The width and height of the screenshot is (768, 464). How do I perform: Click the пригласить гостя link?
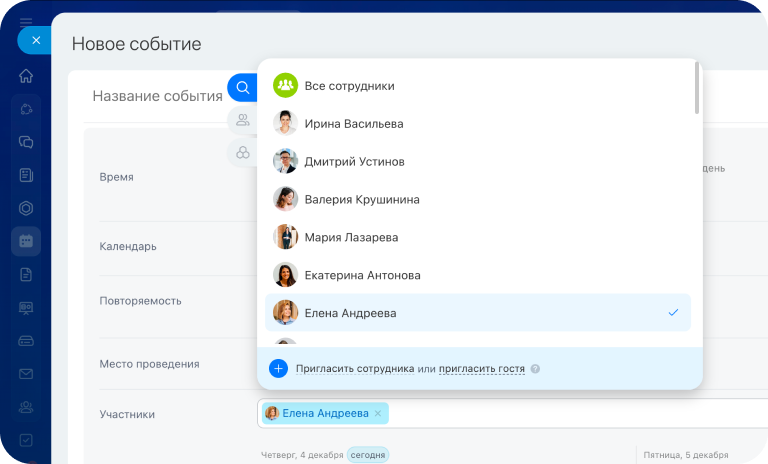point(481,369)
